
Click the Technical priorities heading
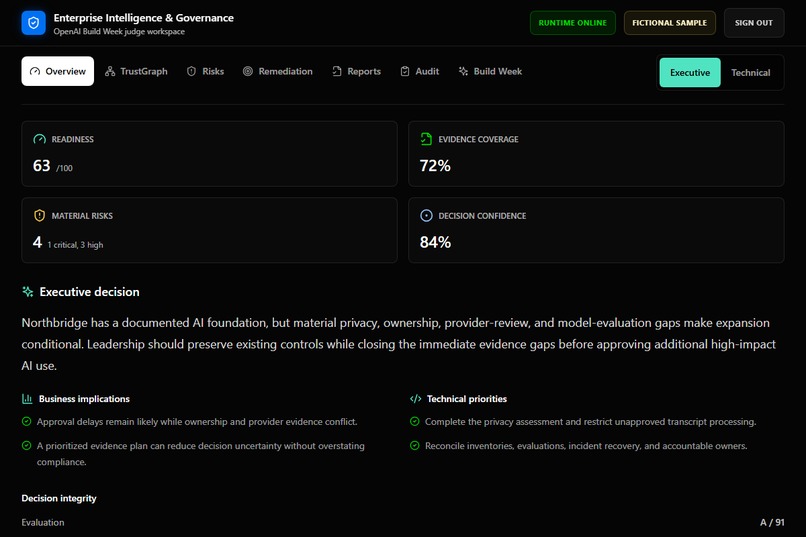[x=467, y=399]
